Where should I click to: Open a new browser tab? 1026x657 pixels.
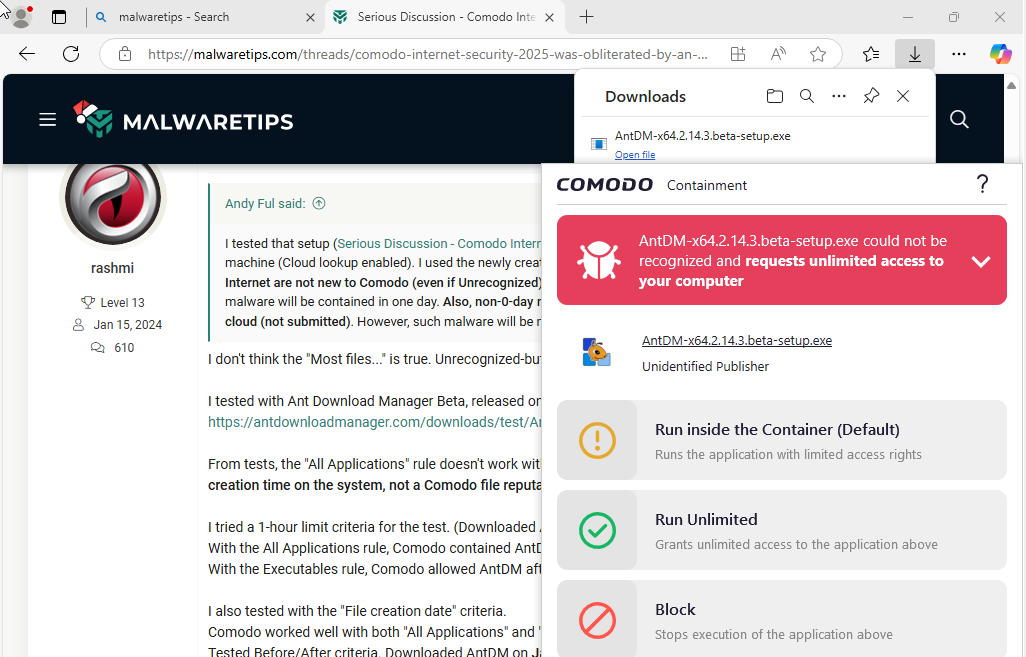tap(586, 17)
